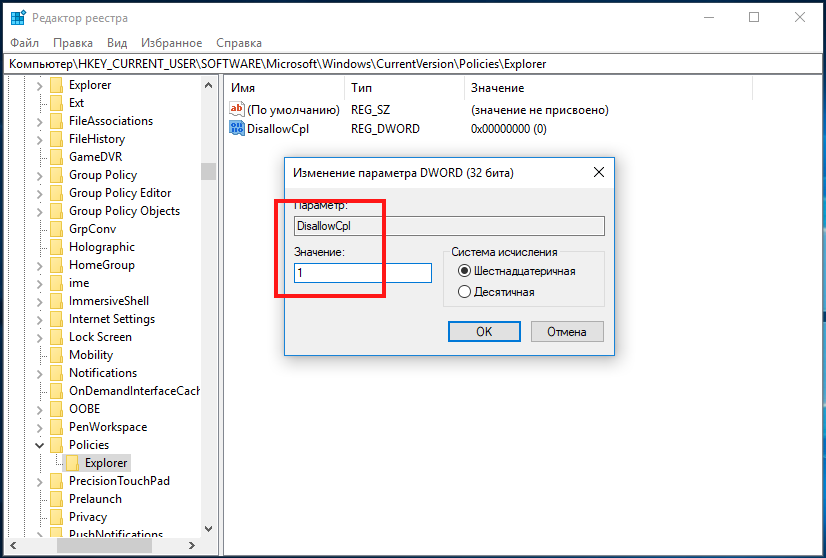Click the Значение input field
This screenshot has height=558, width=826.
[x=362, y=273]
